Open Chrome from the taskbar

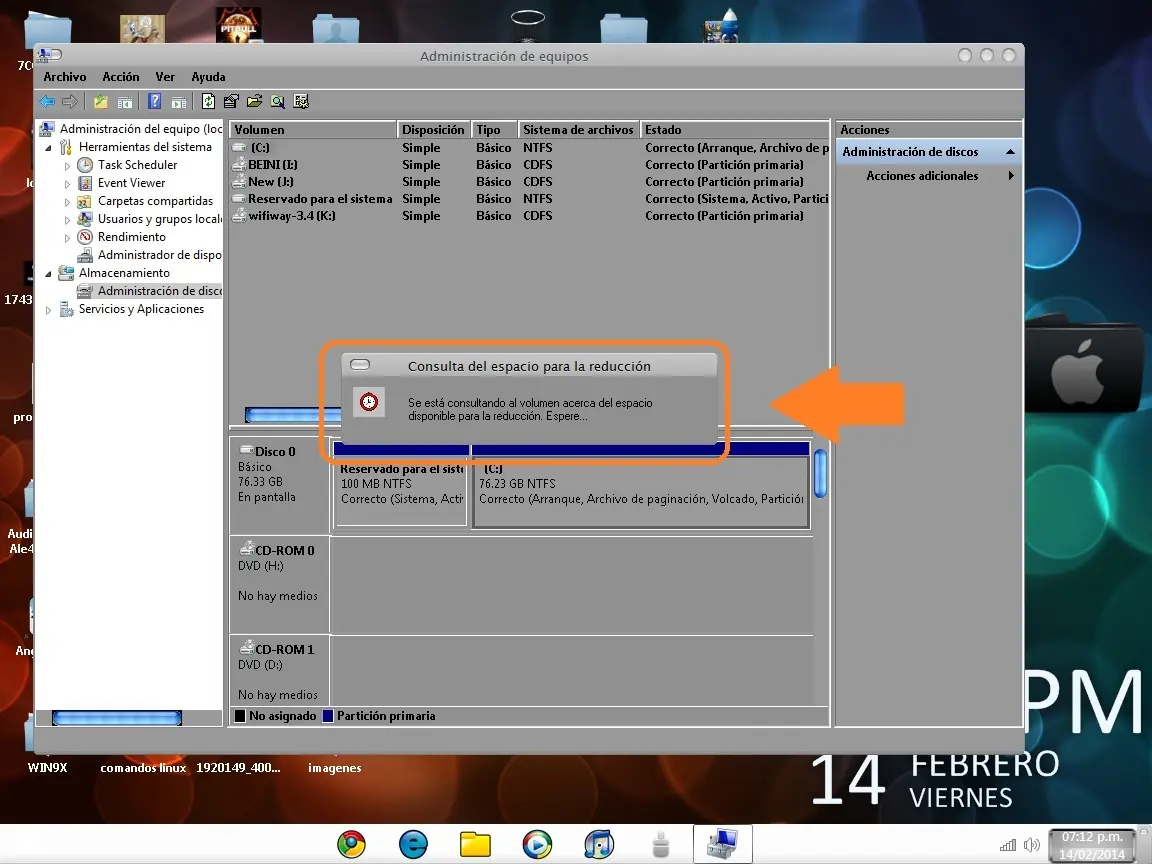(351, 844)
